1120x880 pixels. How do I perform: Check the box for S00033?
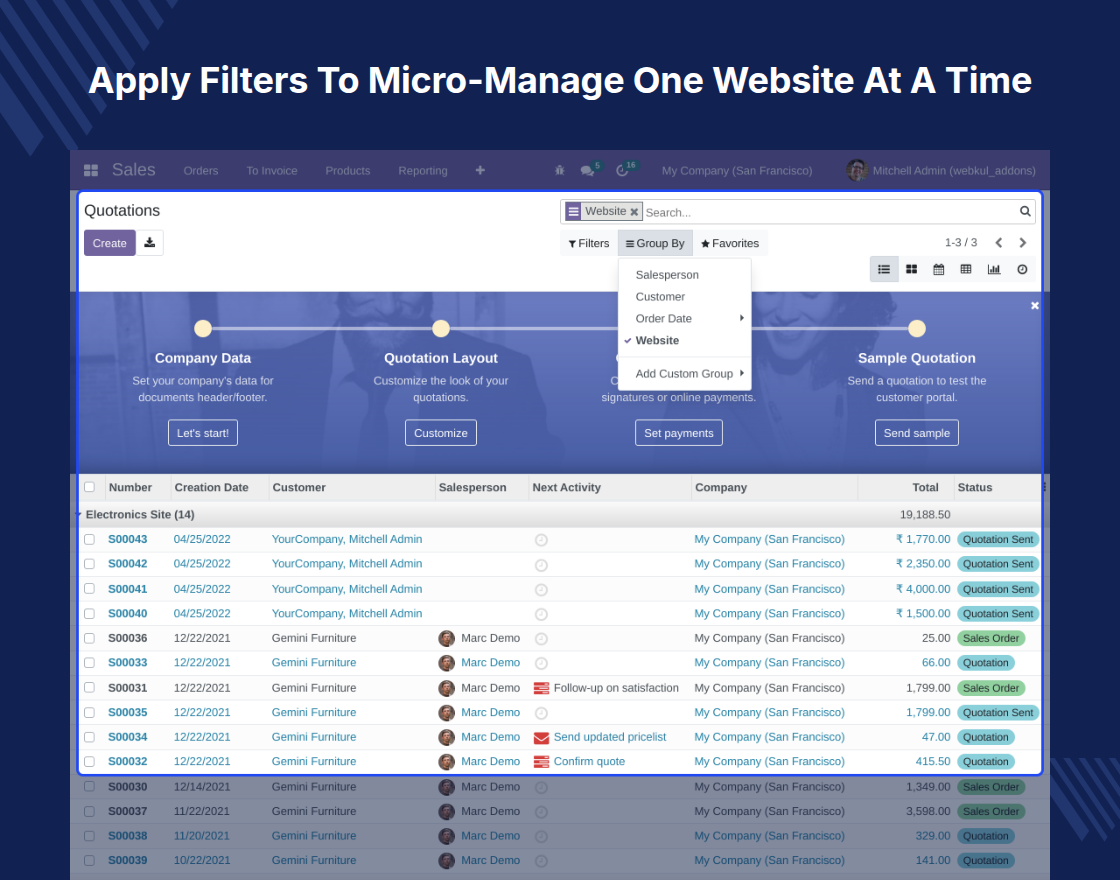(x=89, y=663)
